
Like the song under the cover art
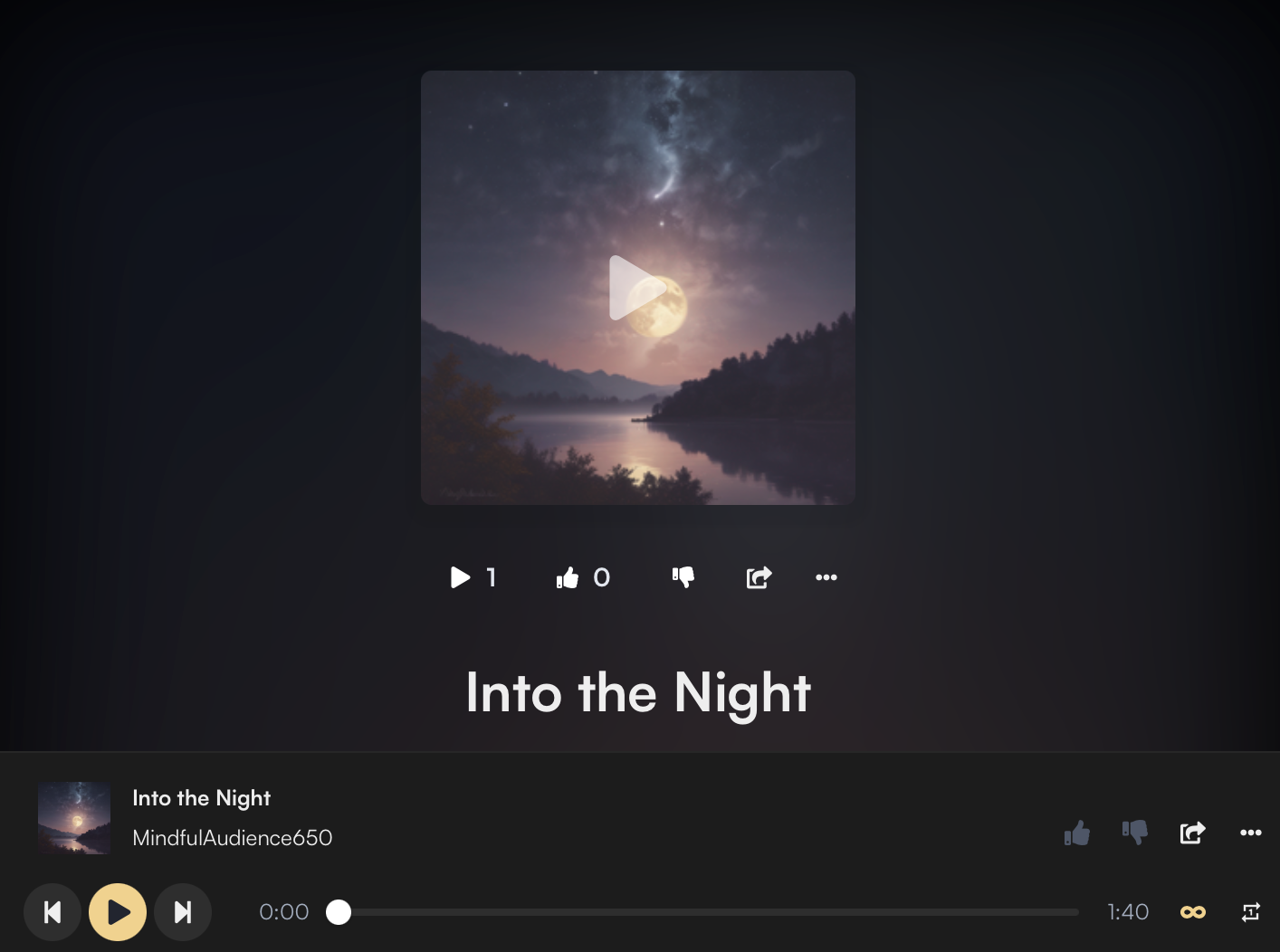pos(568,577)
